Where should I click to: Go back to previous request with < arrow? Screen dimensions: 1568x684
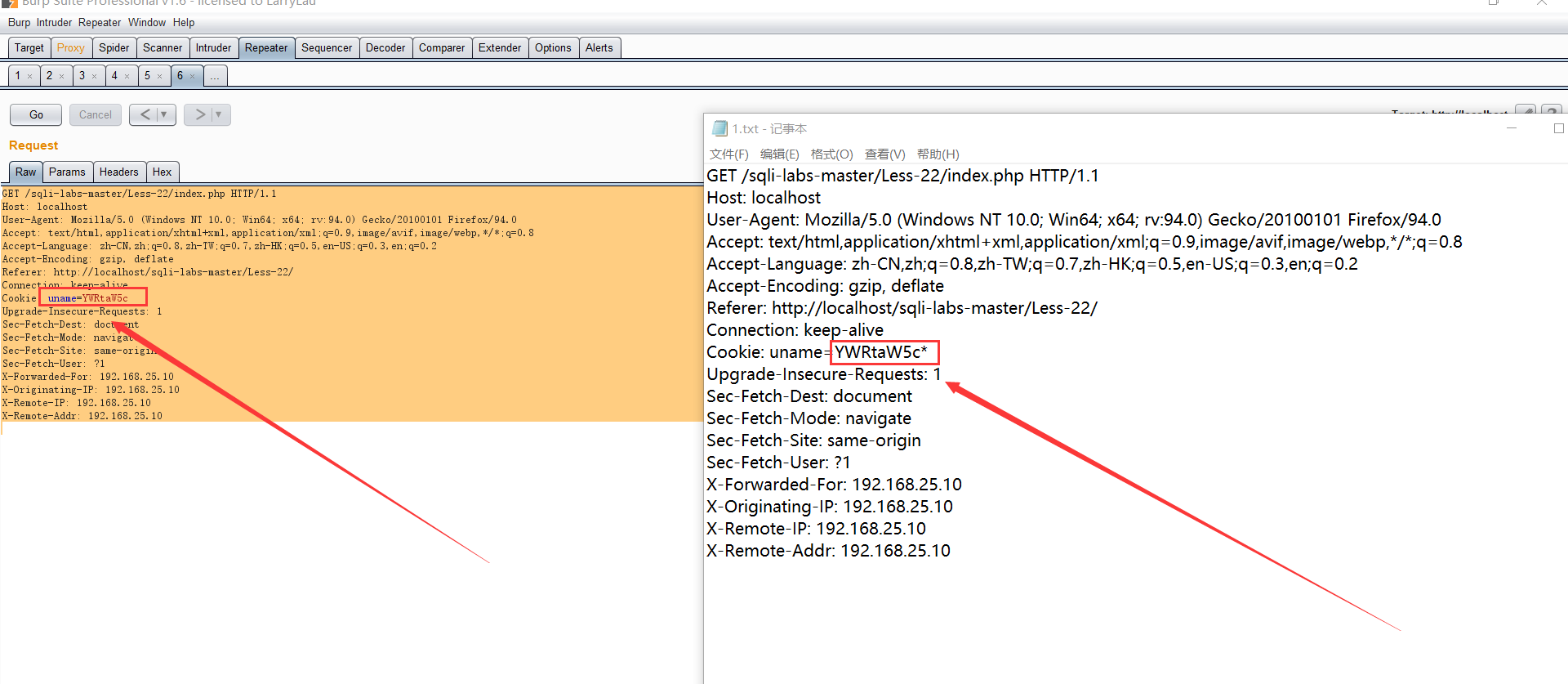145,114
